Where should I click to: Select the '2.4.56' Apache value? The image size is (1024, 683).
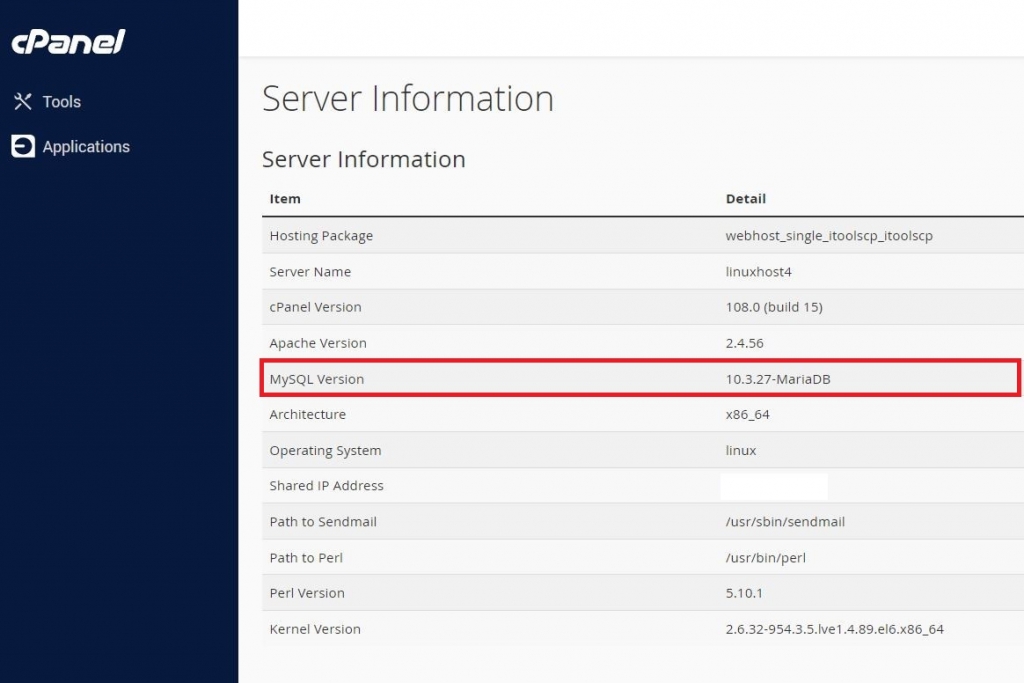(x=744, y=343)
